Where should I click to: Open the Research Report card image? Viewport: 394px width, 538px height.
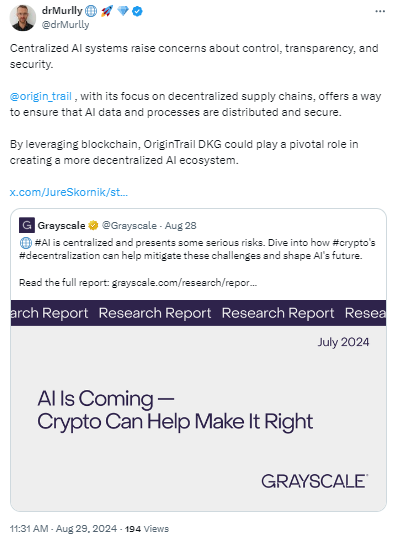(198, 406)
